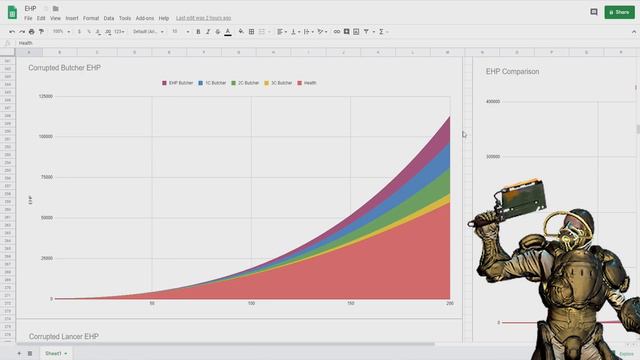
Task: Open the Format menu
Action: tap(91, 18)
